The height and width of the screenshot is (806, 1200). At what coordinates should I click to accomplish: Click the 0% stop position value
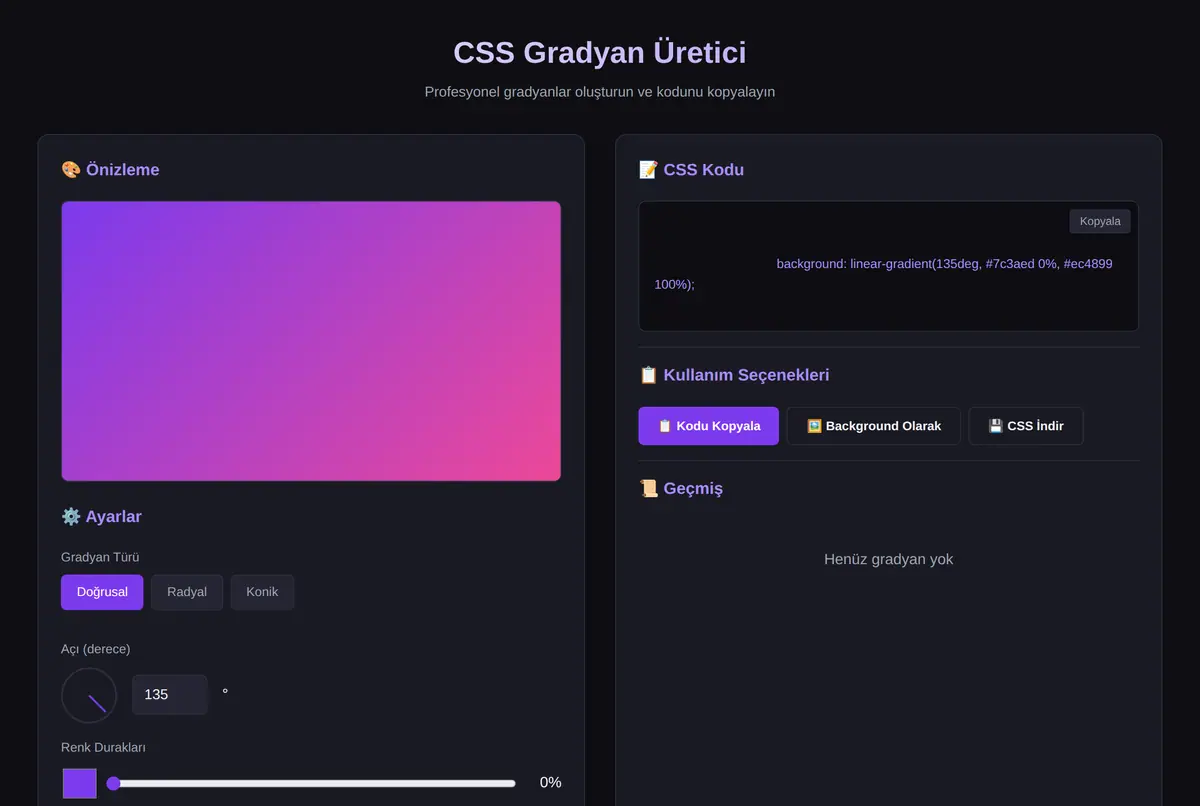pyautogui.click(x=550, y=783)
